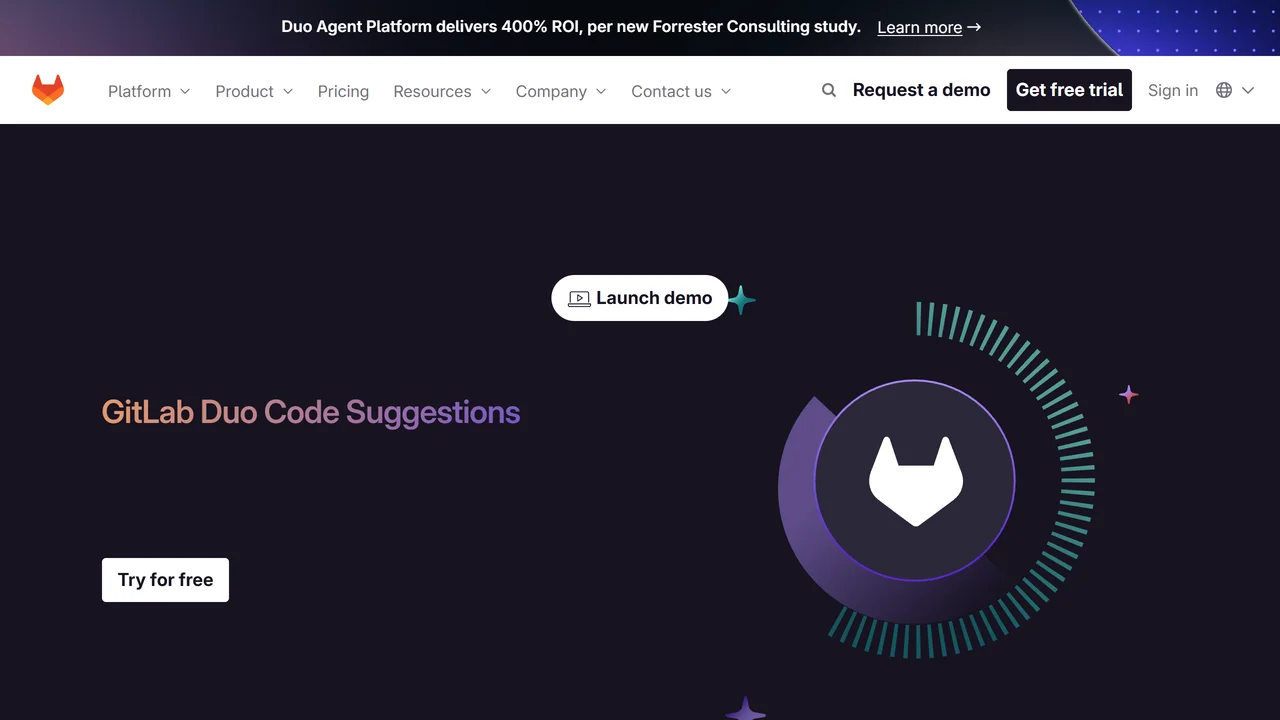
Task: Expand the Company chevron arrow
Action: pyautogui.click(x=601, y=91)
